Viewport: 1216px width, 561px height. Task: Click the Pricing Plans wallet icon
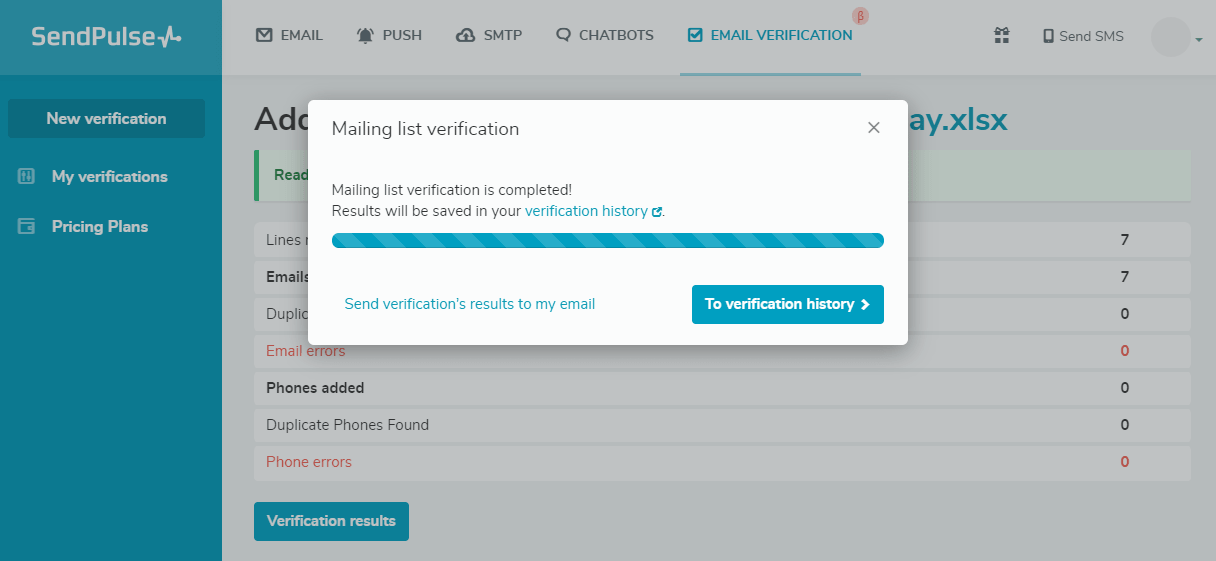tap(26, 226)
